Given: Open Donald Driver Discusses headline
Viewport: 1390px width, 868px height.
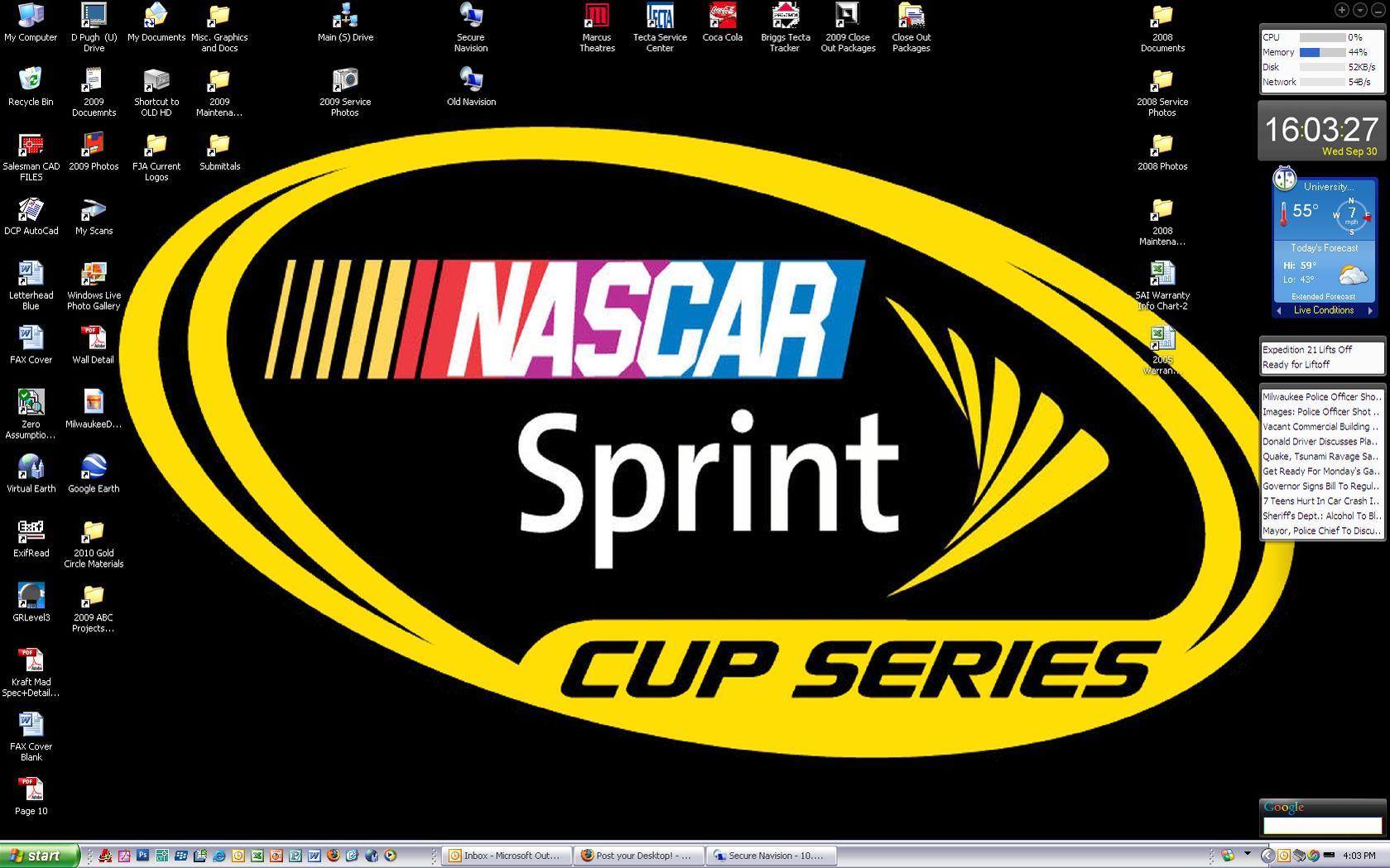Looking at the screenshot, I should pos(1321,442).
